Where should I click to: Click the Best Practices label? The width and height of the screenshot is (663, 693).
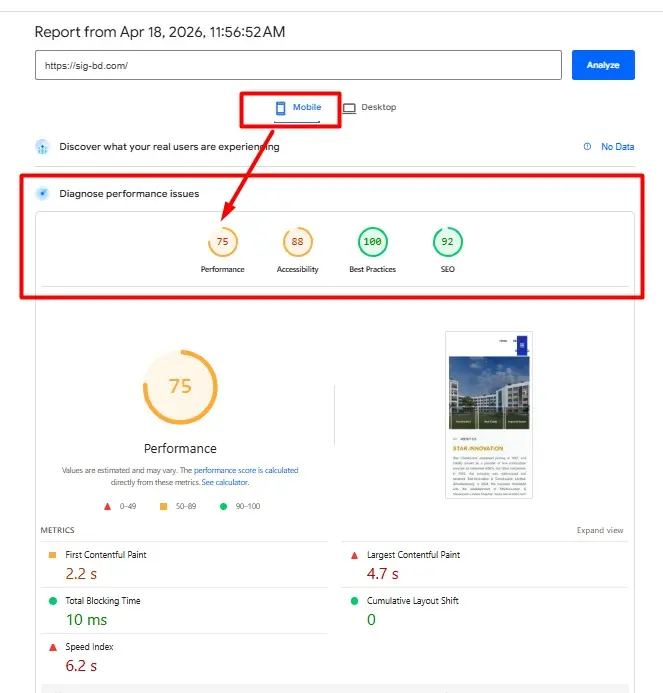373,269
